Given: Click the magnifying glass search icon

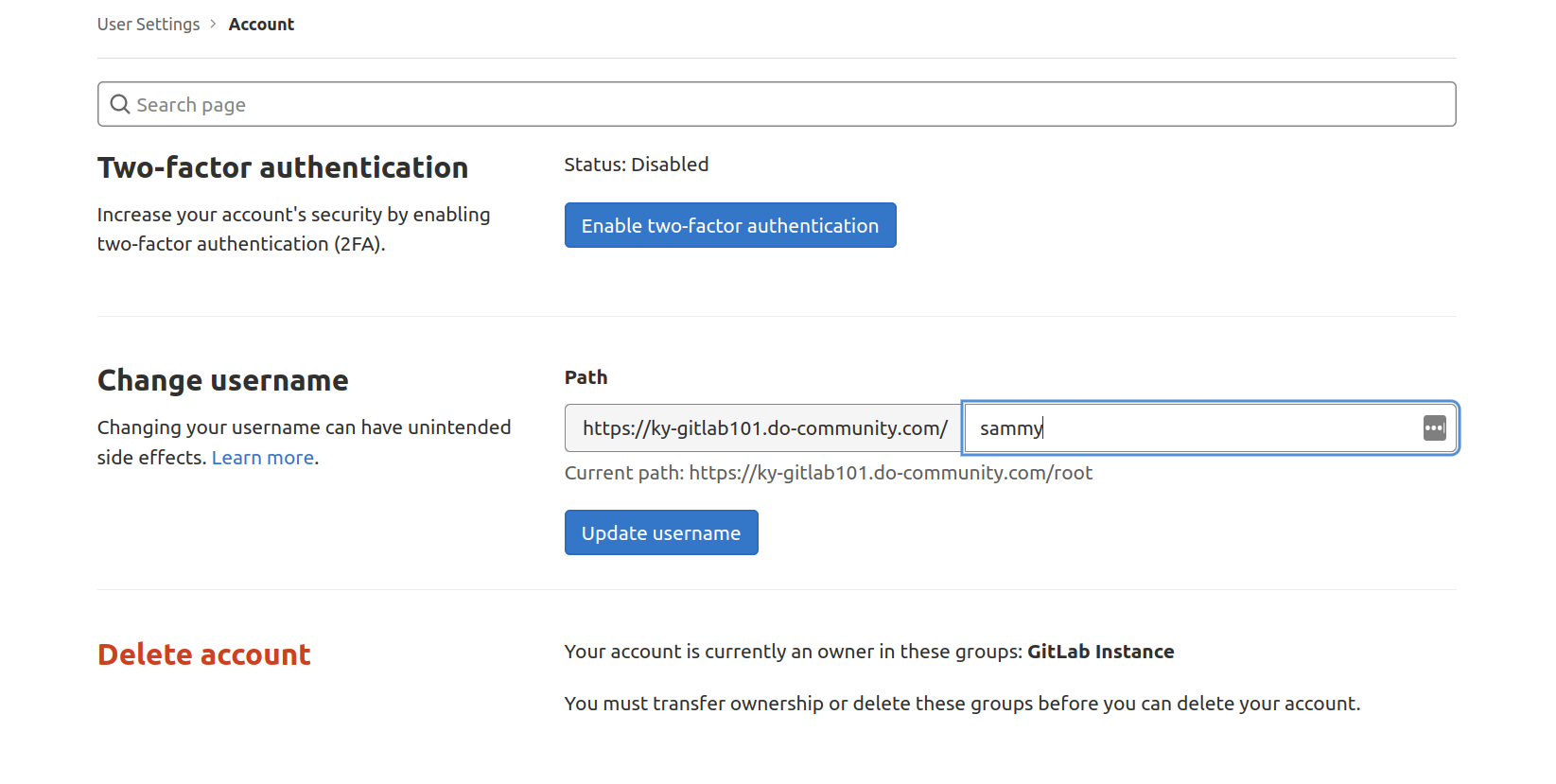Looking at the screenshot, I should (120, 104).
